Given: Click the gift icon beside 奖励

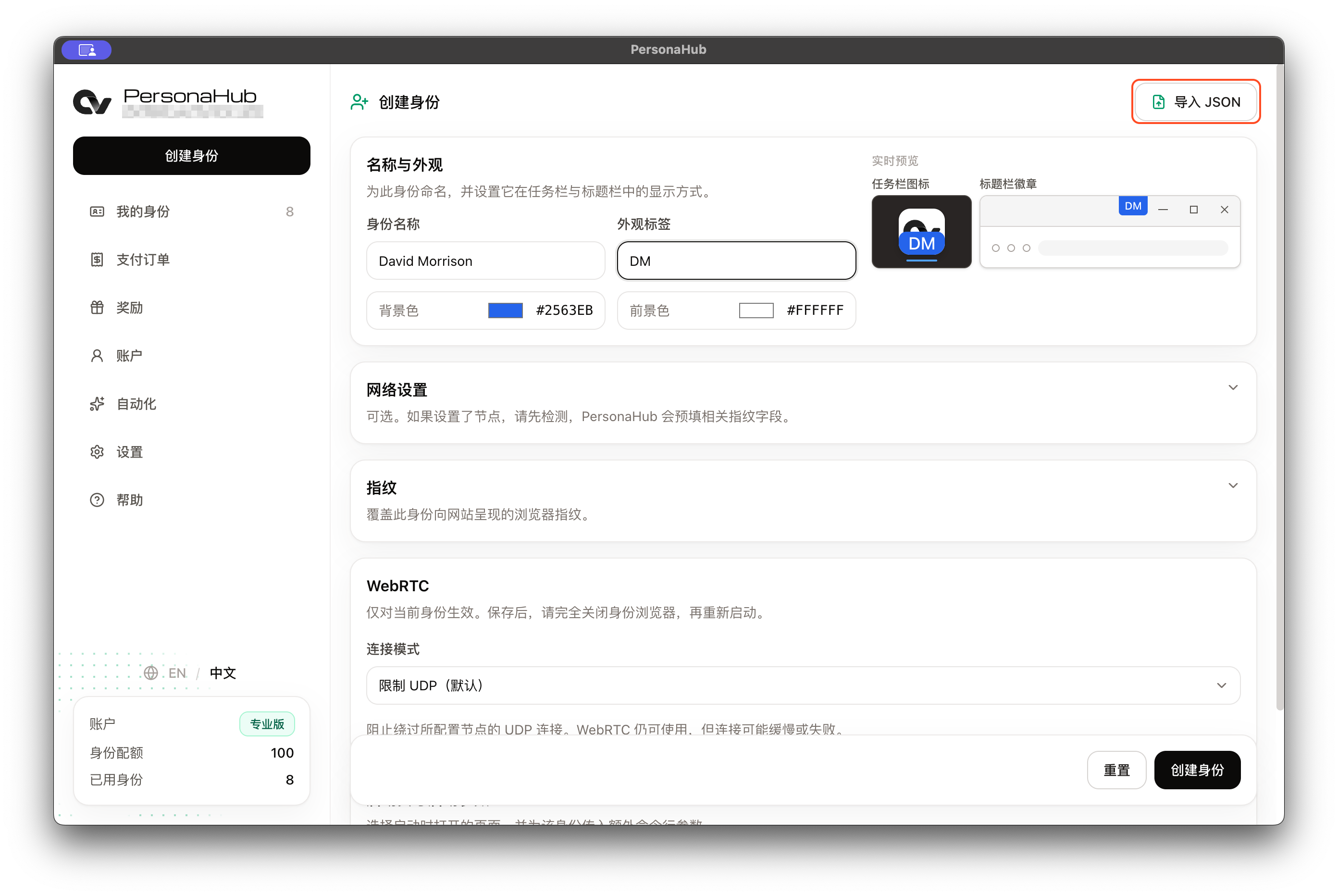Looking at the screenshot, I should [97, 308].
